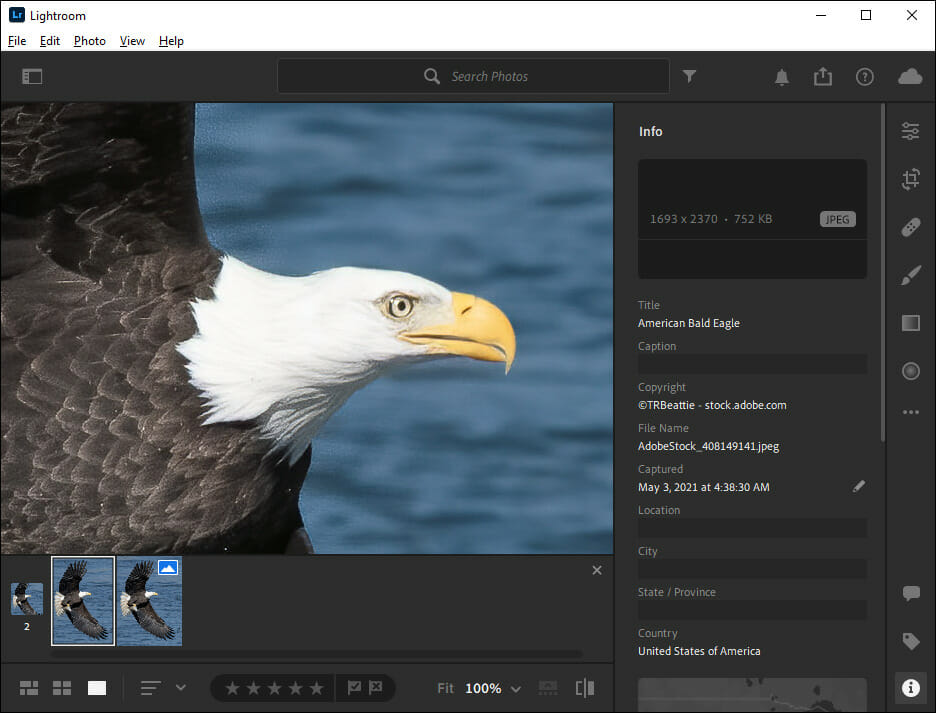The height and width of the screenshot is (713, 936).
Task: Open the share options icon
Action: pyautogui.click(x=822, y=76)
